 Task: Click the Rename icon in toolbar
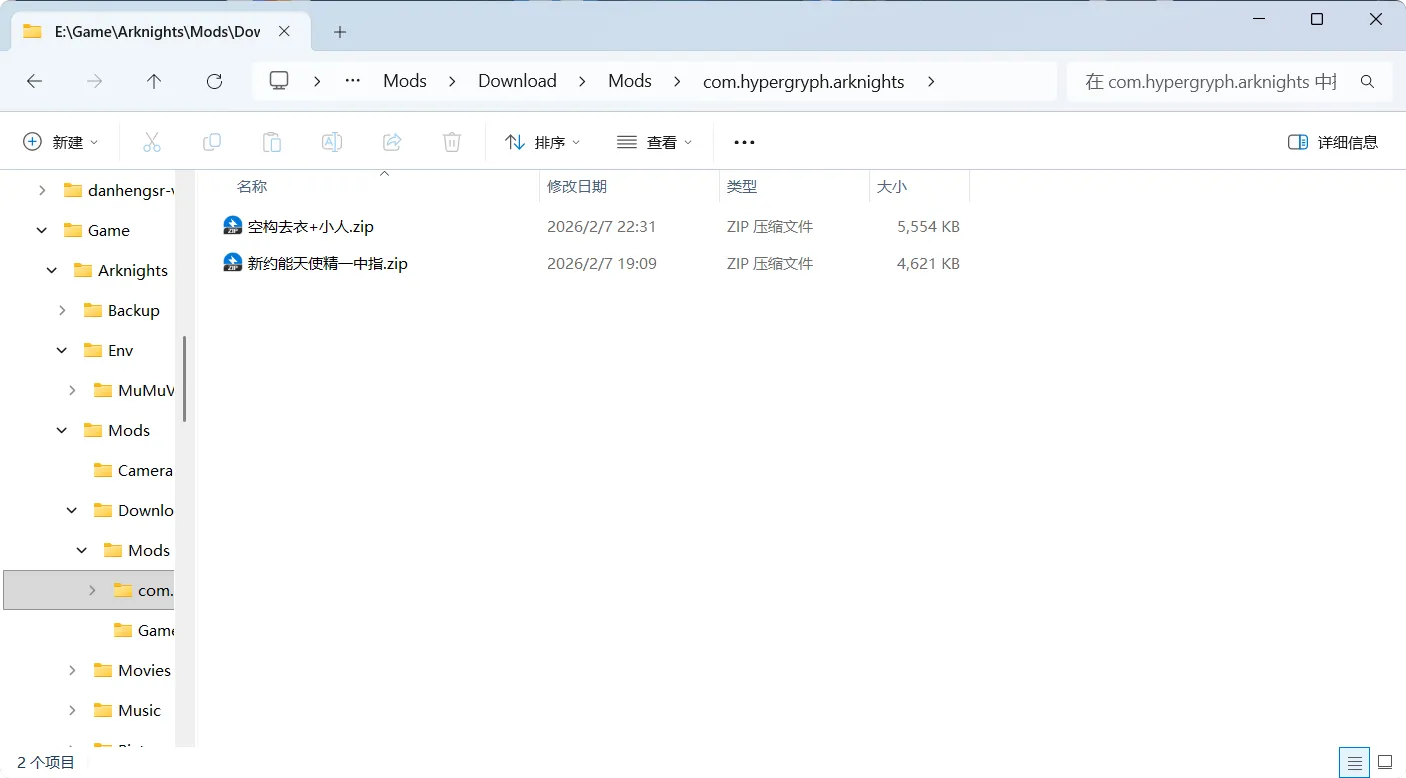(x=332, y=142)
